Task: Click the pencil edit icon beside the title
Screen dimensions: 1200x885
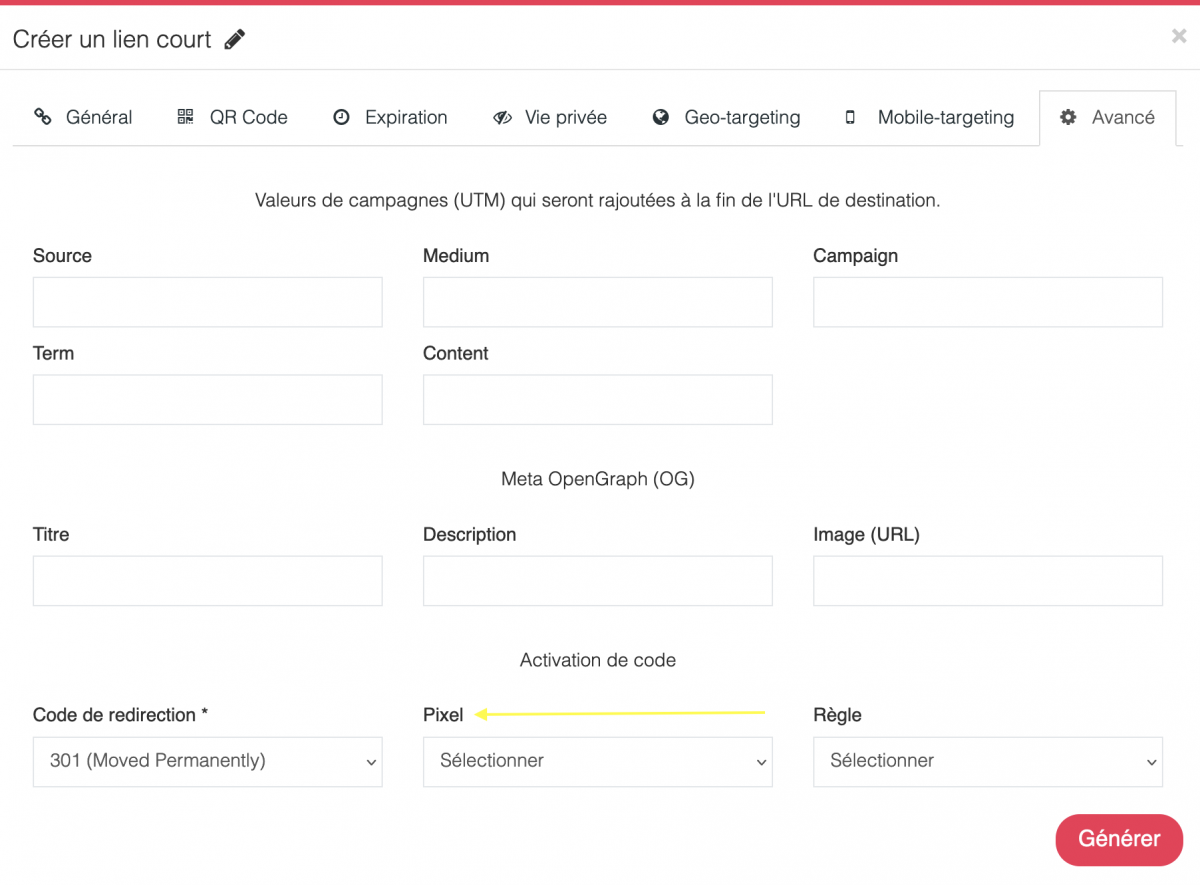Action: pos(235,40)
